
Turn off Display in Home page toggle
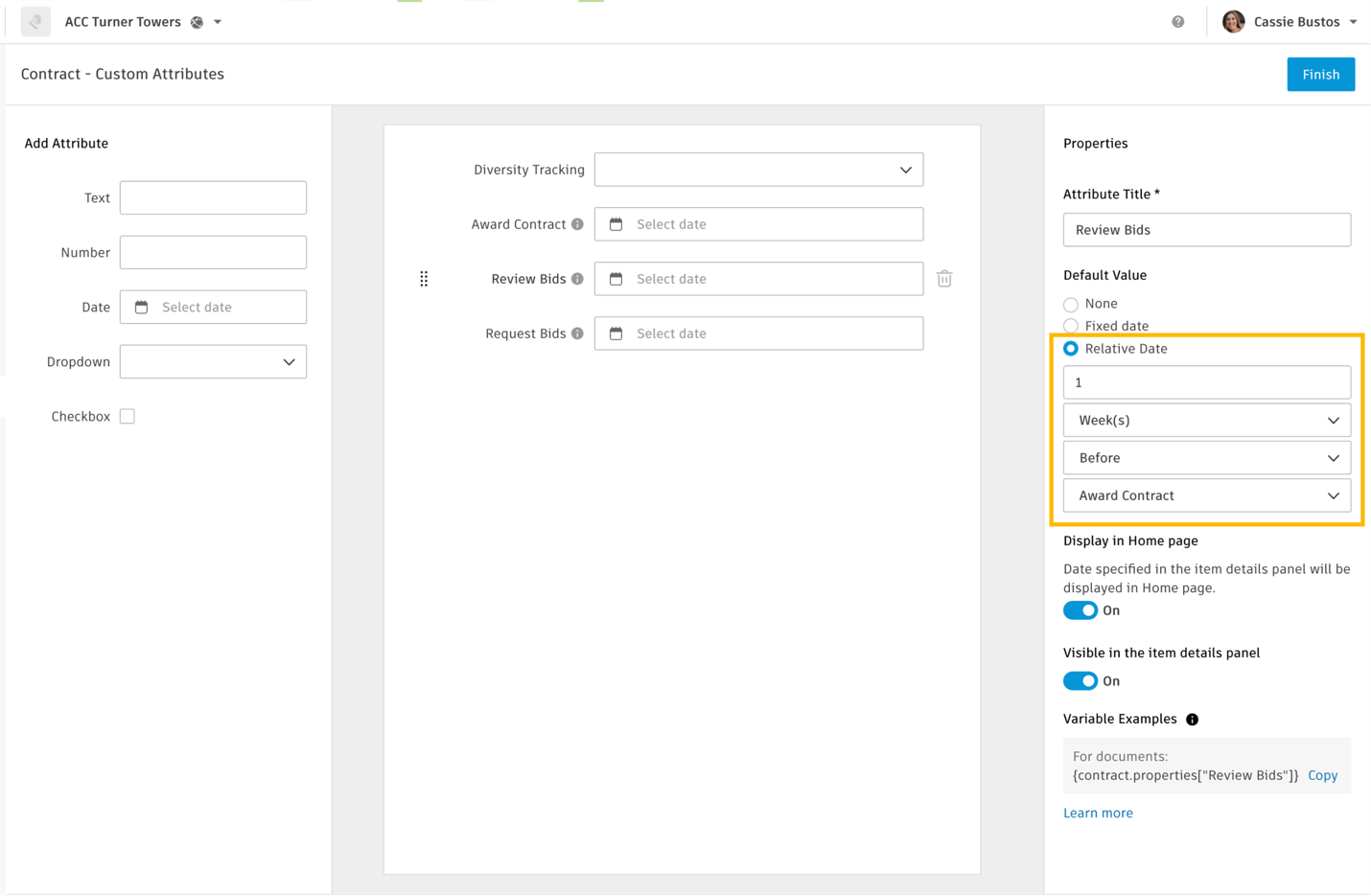click(x=1081, y=610)
